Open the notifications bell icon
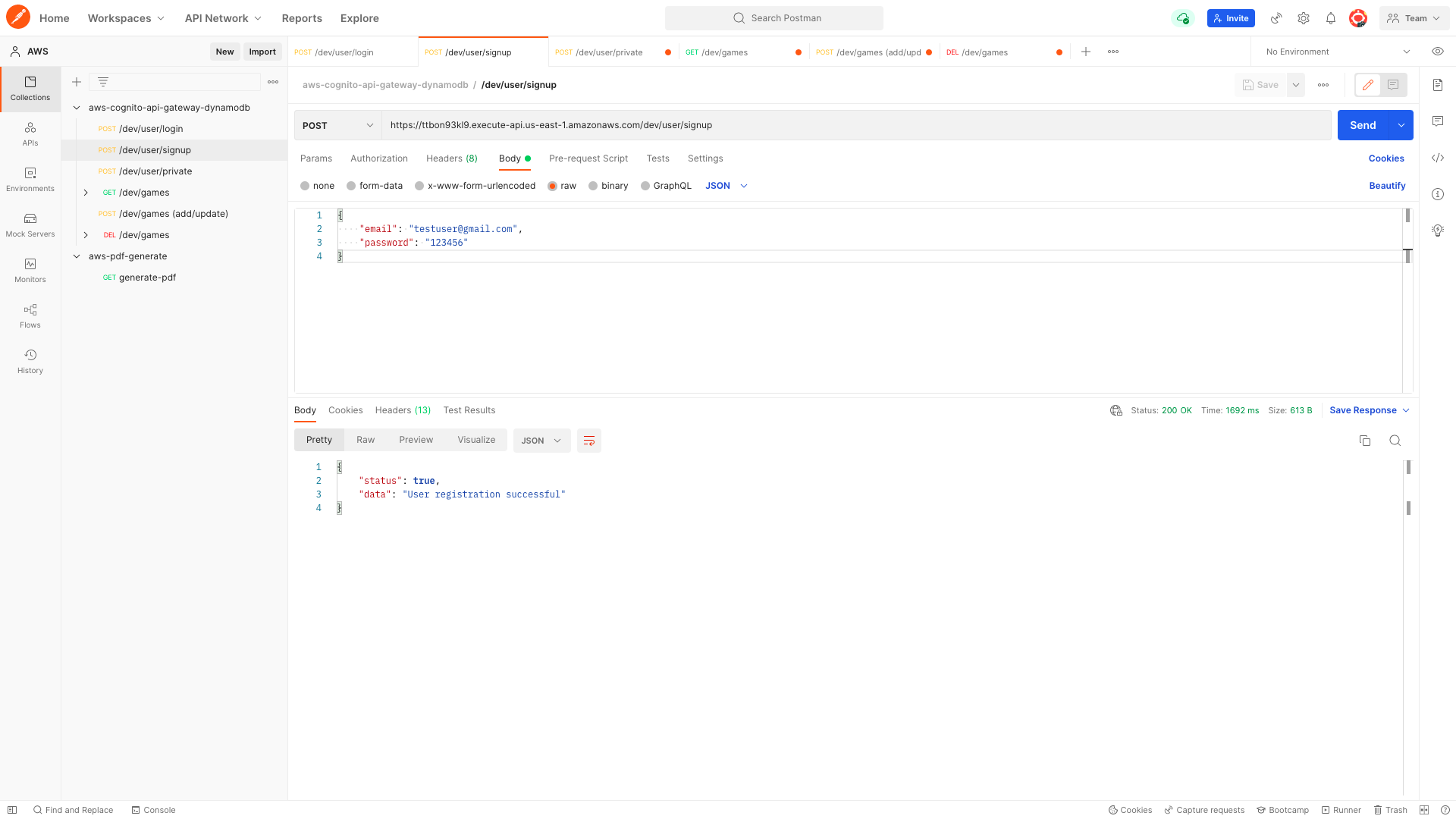The image size is (1456, 819). pyautogui.click(x=1331, y=18)
